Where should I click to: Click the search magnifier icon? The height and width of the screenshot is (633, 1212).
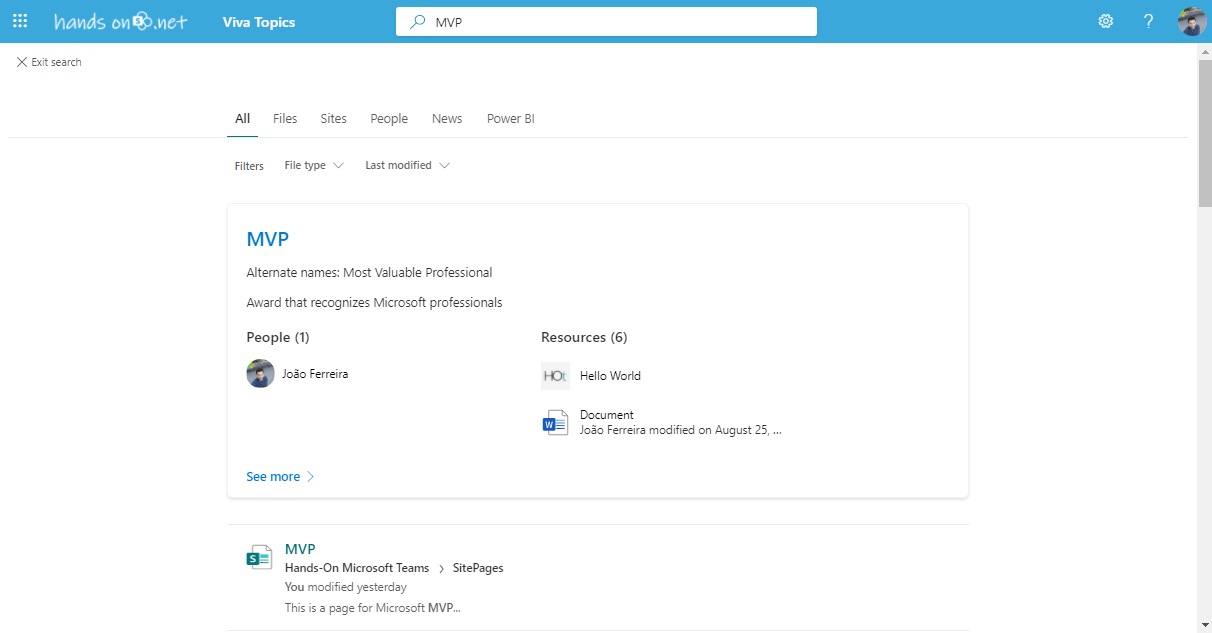[418, 21]
